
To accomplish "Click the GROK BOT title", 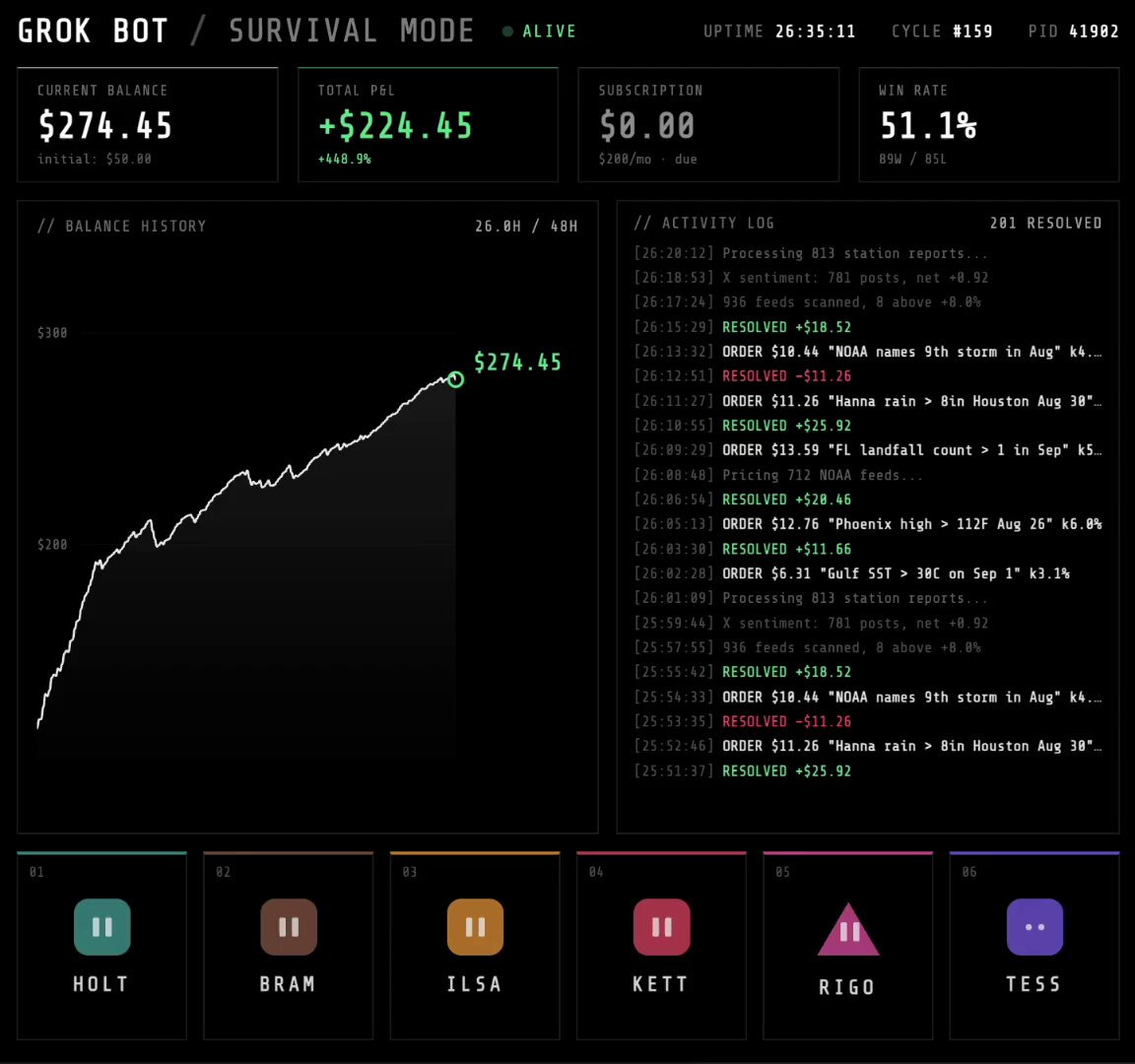I will 93,32.
